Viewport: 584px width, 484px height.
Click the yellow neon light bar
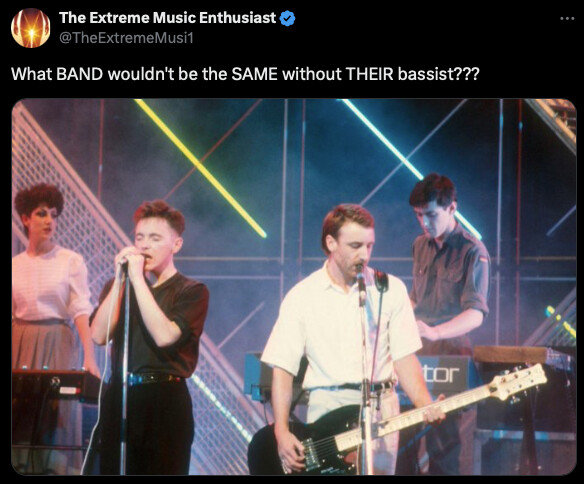[x=200, y=168]
